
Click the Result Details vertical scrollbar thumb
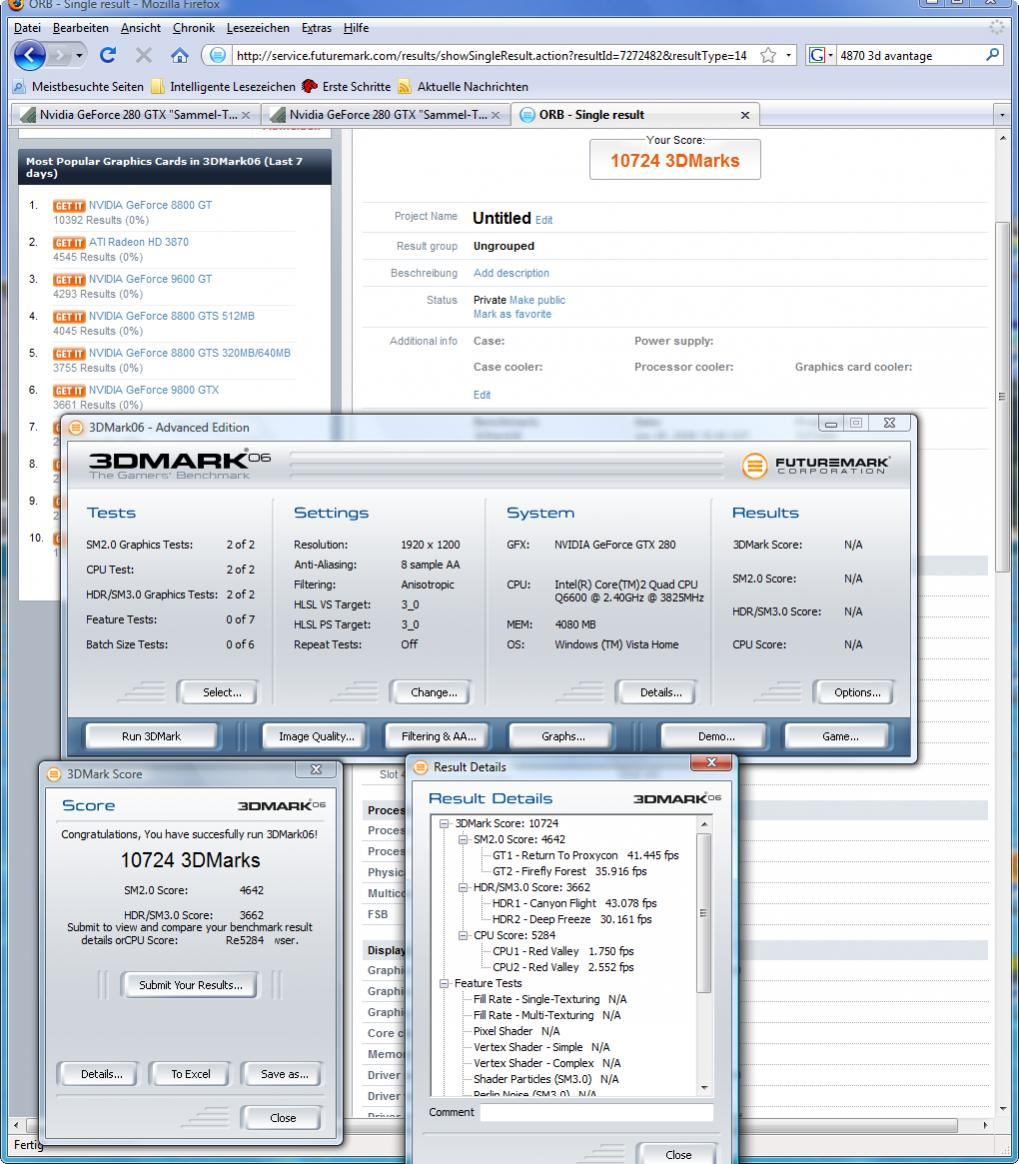(704, 913)
